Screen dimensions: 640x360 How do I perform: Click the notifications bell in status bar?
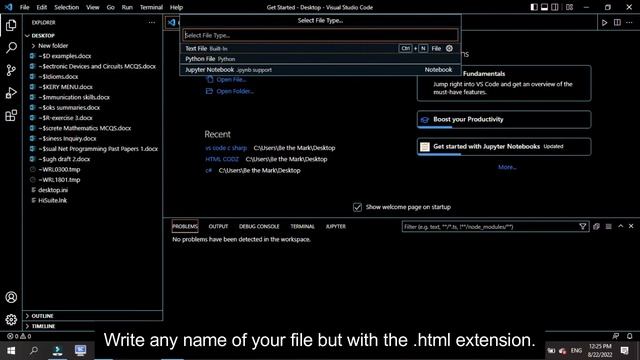pyautogui.click(x=629, y=336)
